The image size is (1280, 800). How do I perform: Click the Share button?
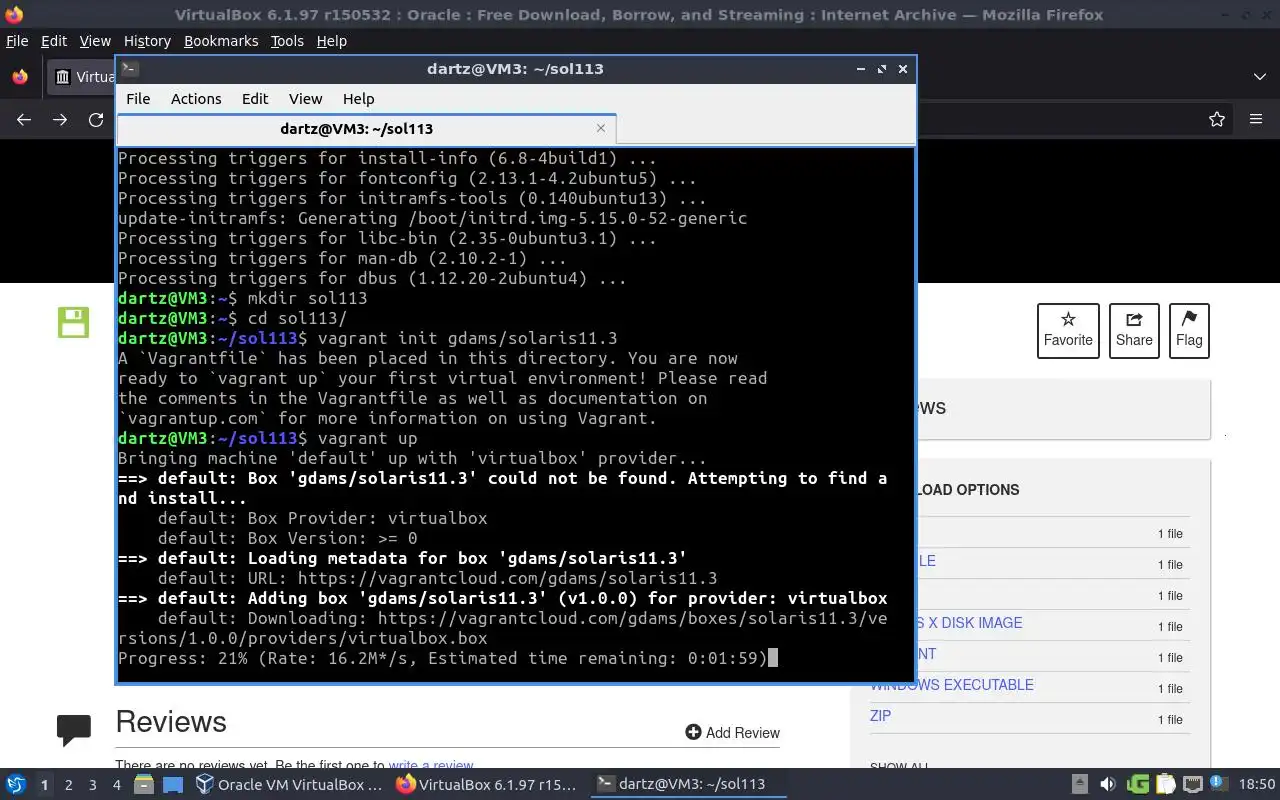1134,330
